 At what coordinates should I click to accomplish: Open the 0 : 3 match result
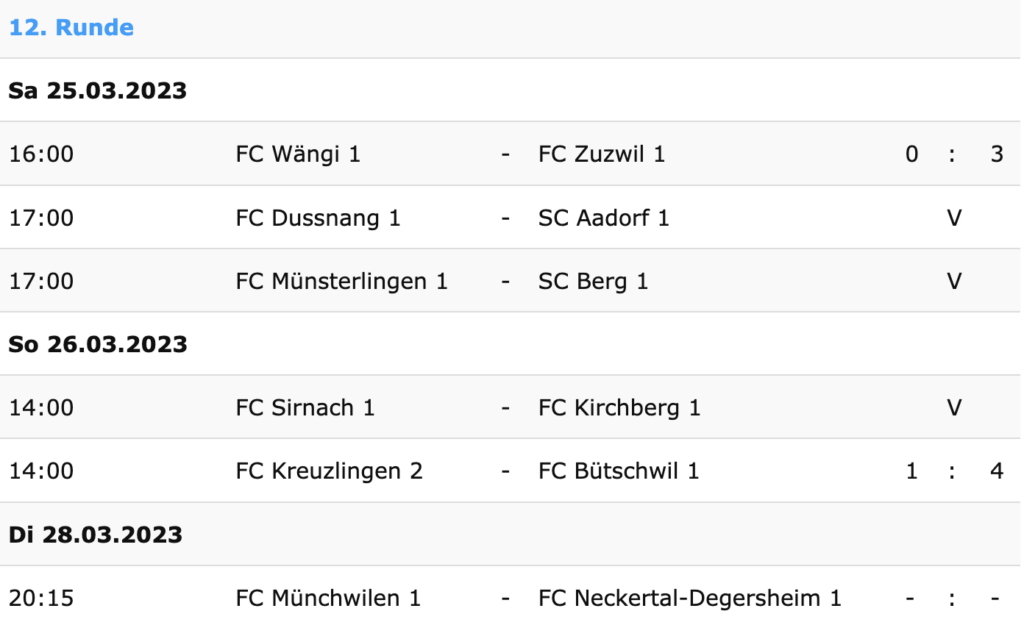click(954, 154)
